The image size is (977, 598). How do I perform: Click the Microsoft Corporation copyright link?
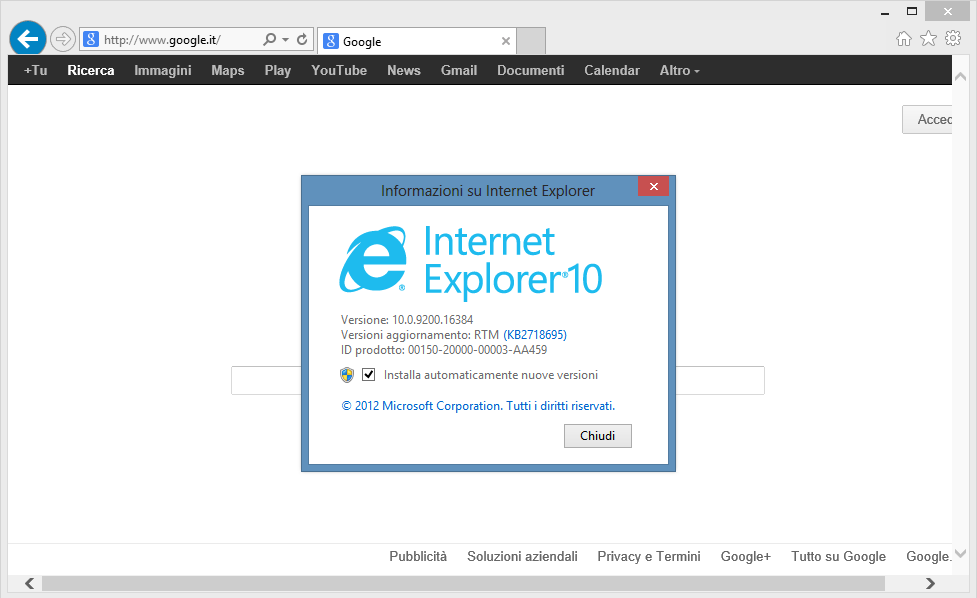(478, 406)
